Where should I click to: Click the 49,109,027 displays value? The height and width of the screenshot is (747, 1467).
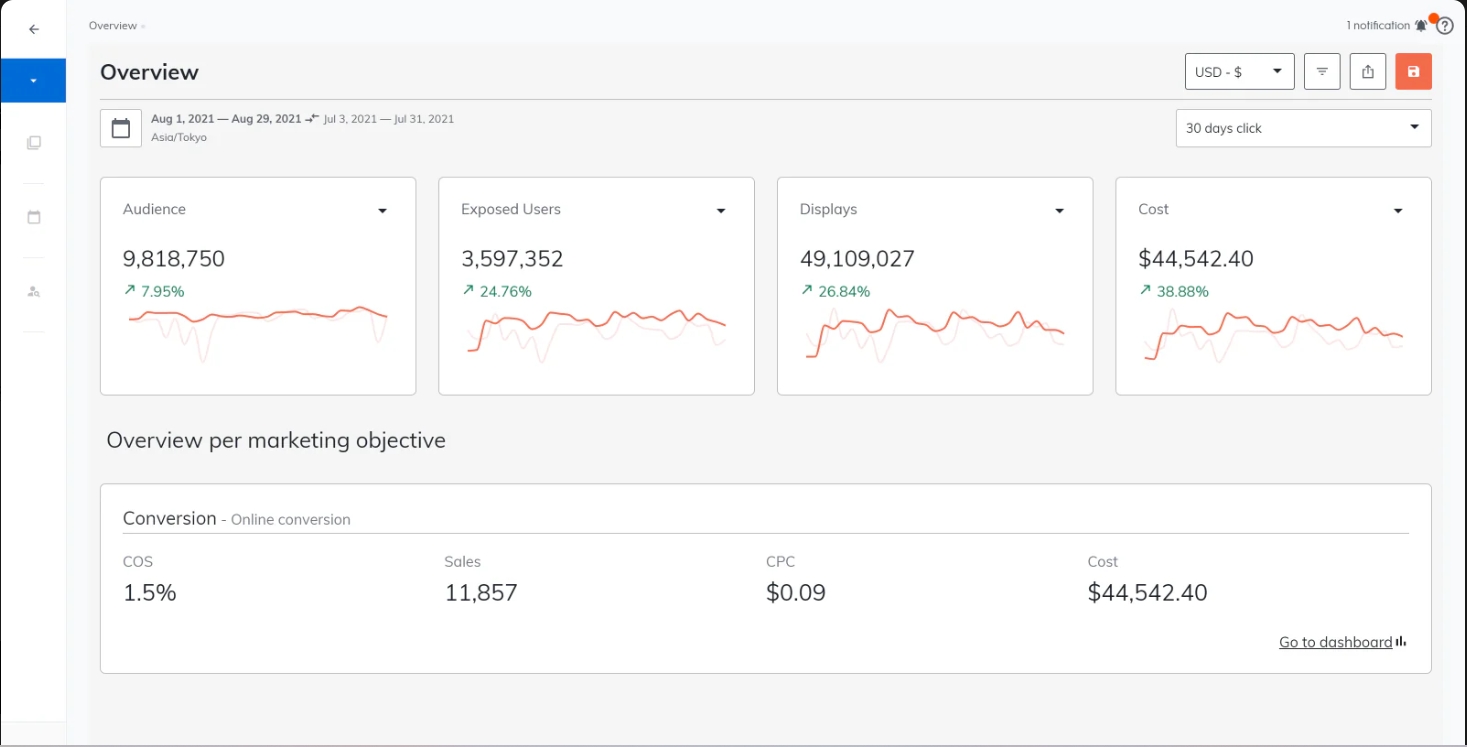click(x=857, y=259)
